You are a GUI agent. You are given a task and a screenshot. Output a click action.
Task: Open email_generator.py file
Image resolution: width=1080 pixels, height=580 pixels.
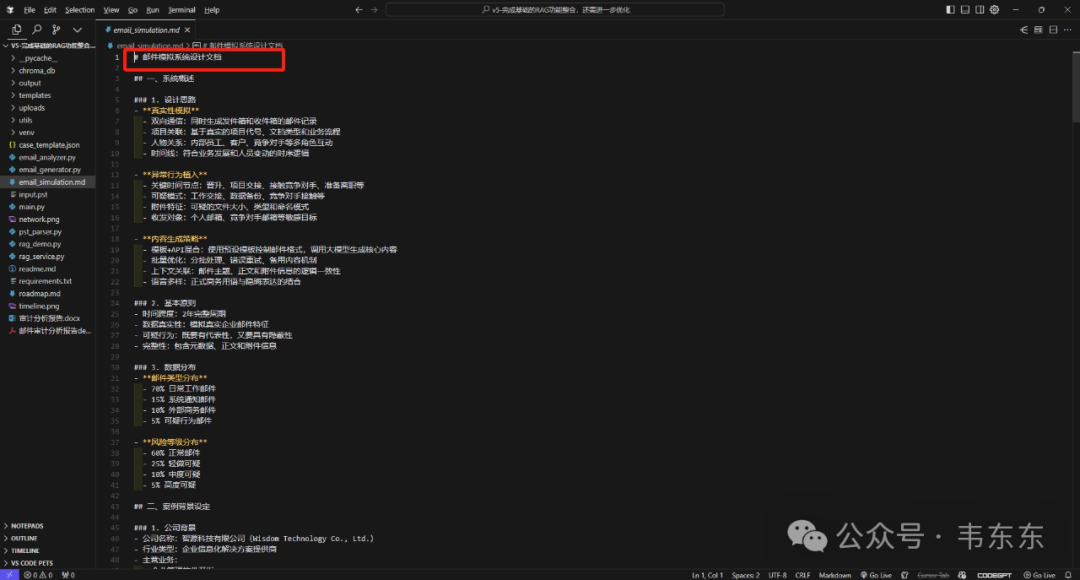(x=48, y=169)
